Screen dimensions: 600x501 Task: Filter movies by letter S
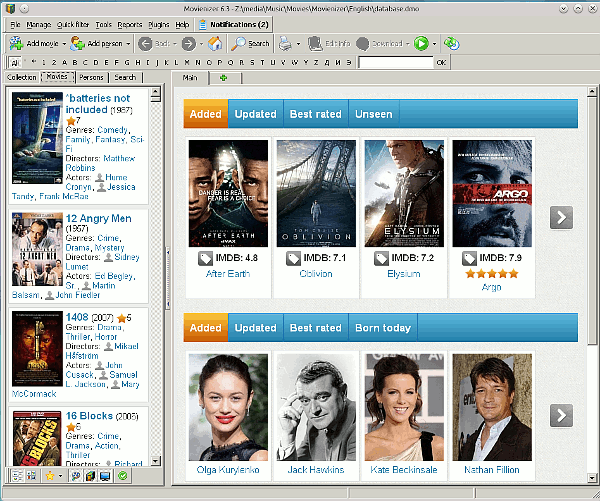coord(252,62)
